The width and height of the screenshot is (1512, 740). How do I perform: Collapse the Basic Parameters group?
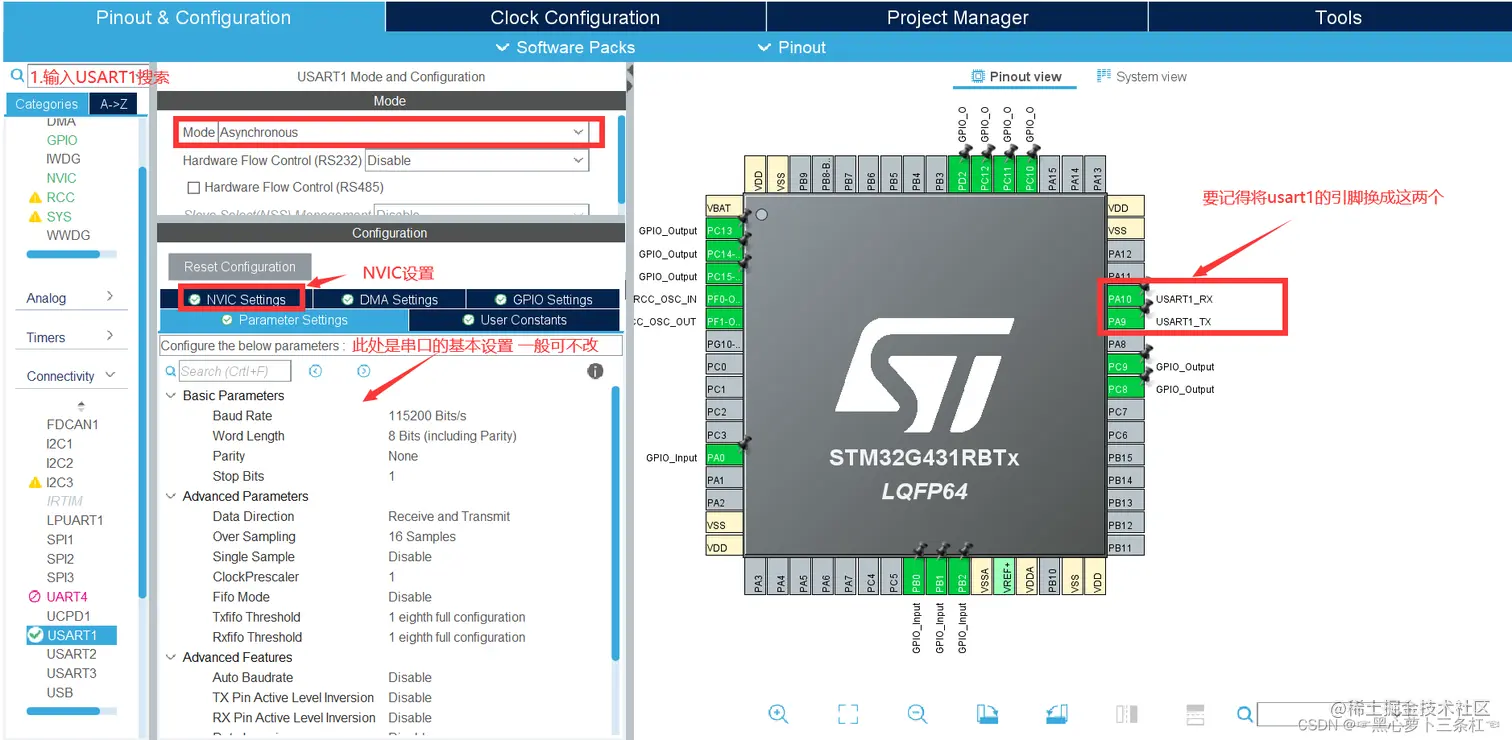point(171,396)
